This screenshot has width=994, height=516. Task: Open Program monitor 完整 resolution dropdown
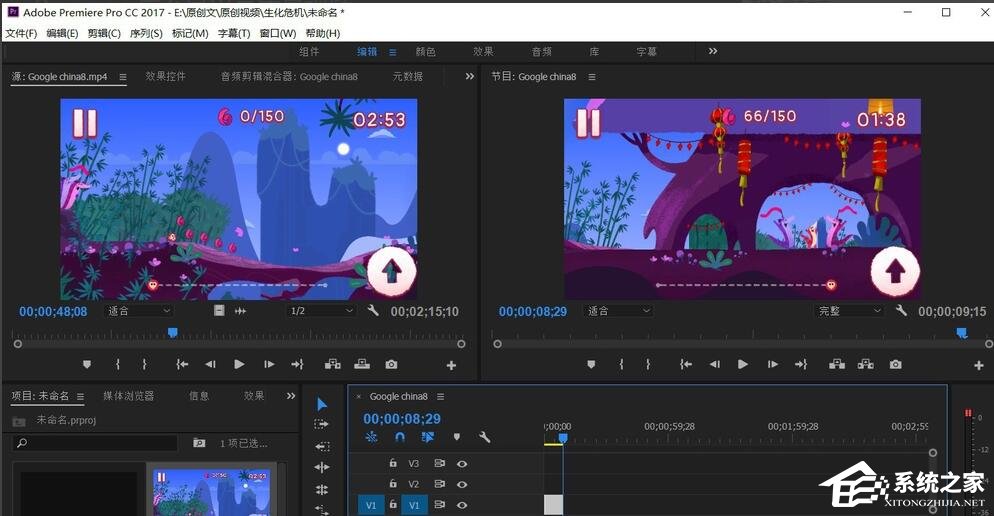tap(849, 311)
